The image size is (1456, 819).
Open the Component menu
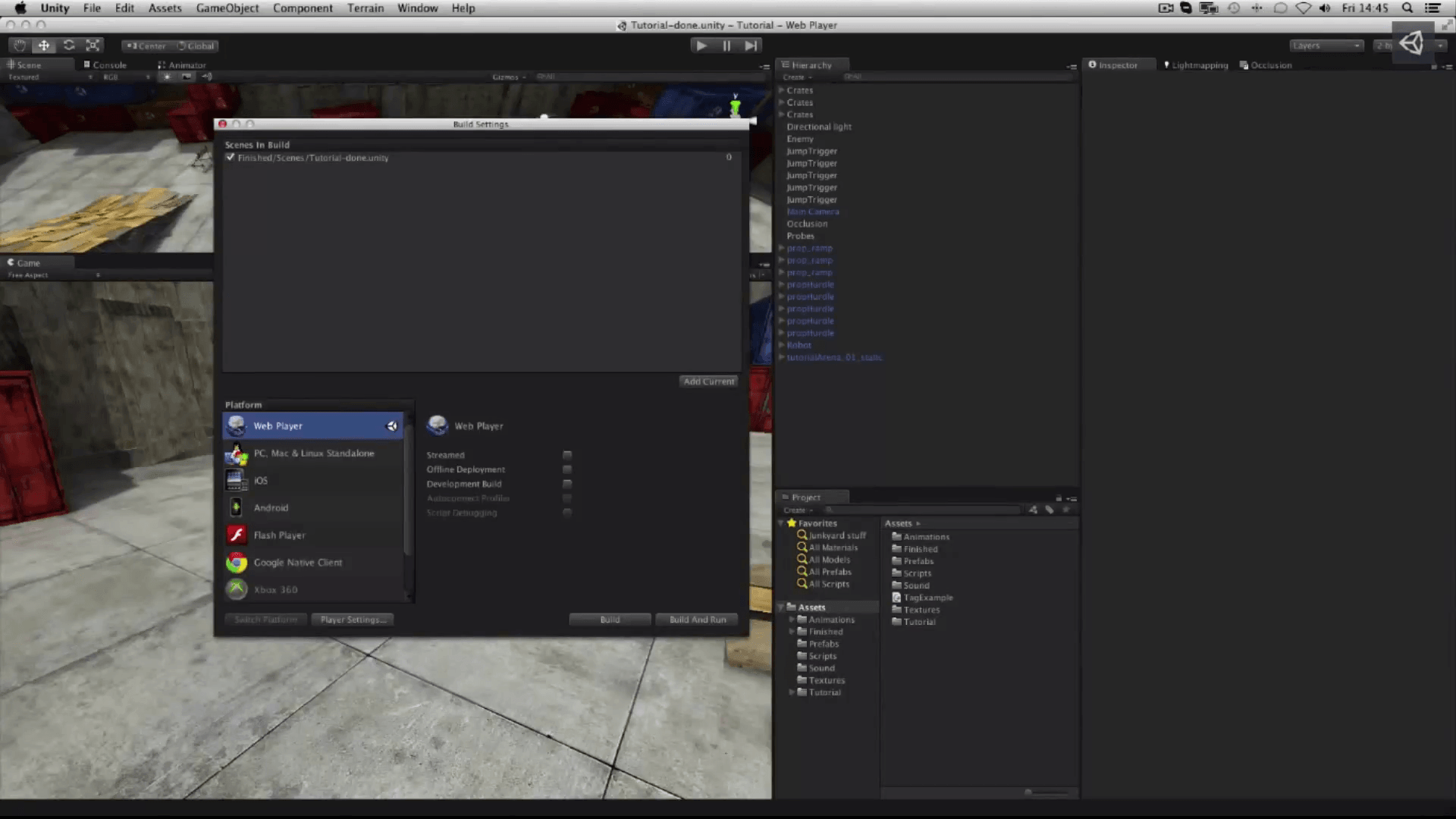[303, 8]
